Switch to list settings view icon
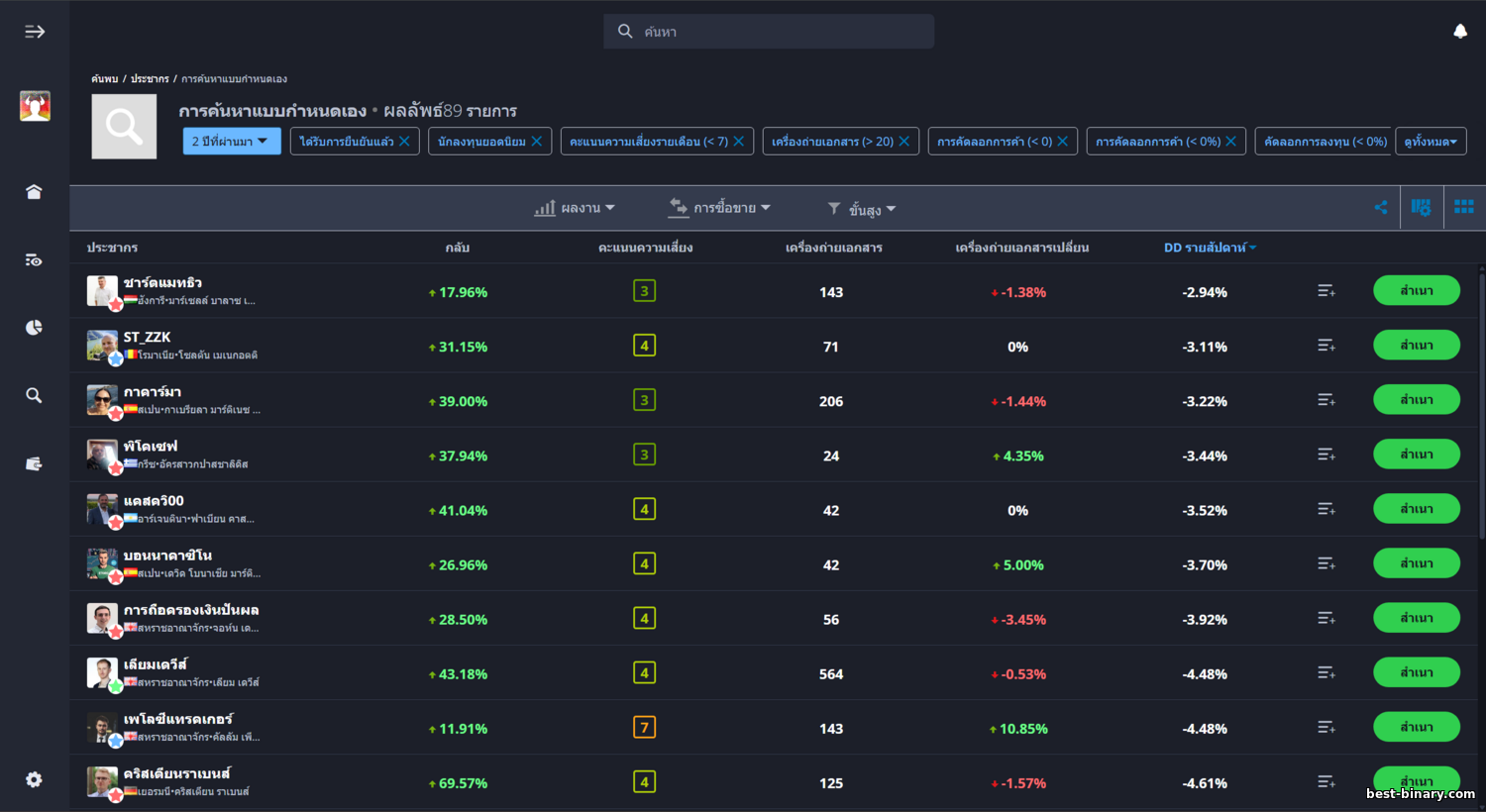 pyautogui.click(x=1421, y=207)
